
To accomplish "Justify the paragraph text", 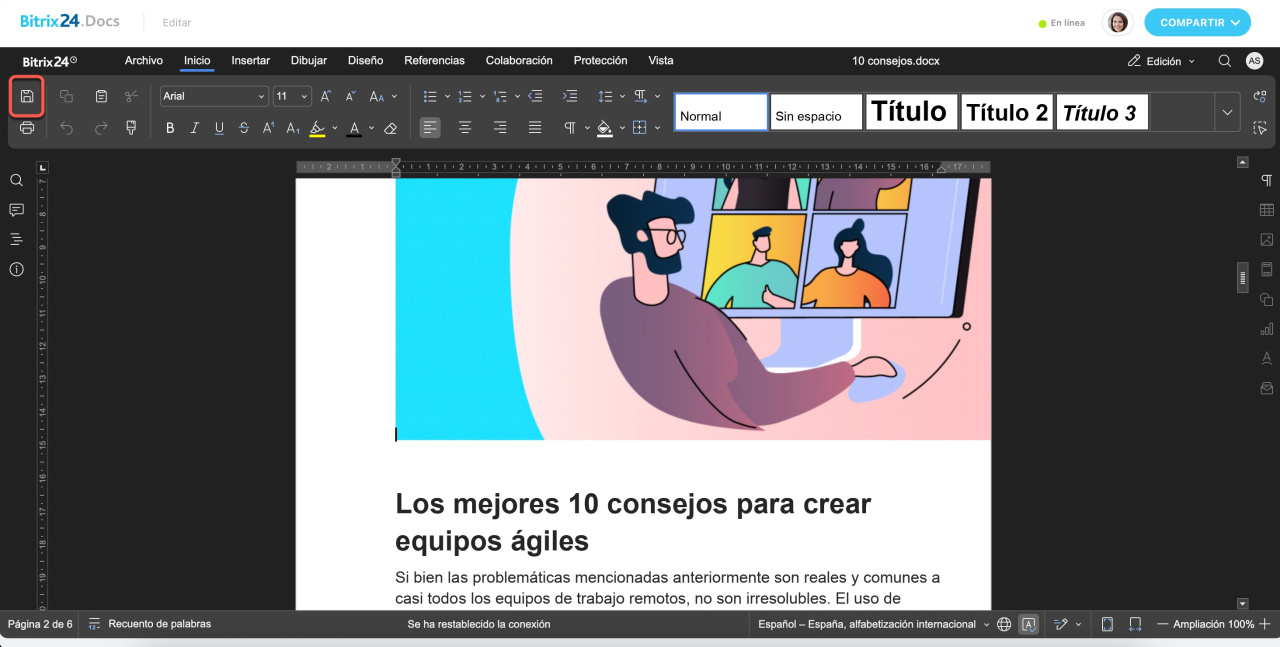I will click(x=535, y=128).
